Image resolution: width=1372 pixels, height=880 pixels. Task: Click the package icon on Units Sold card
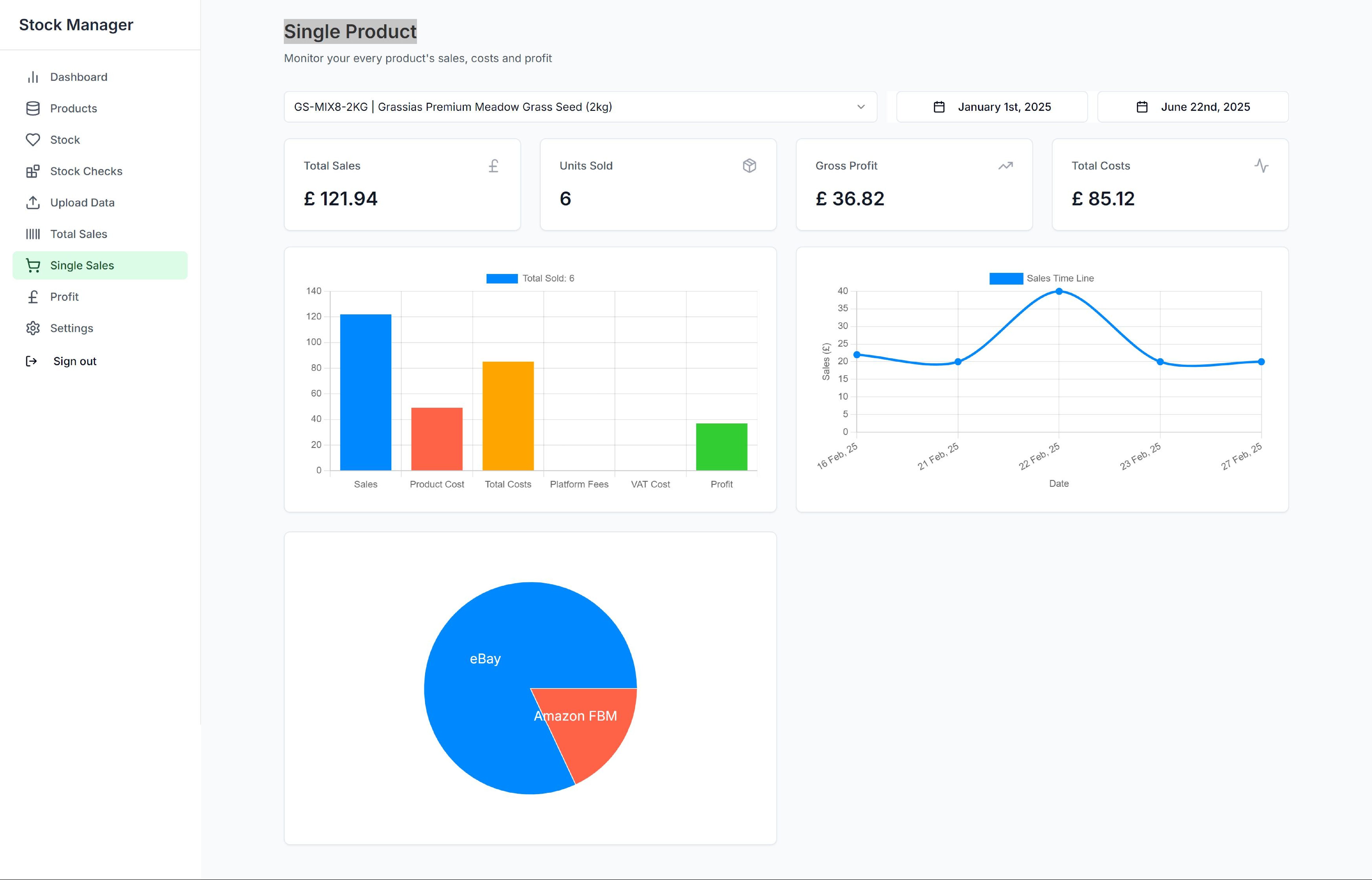click(x=749, y=166)
